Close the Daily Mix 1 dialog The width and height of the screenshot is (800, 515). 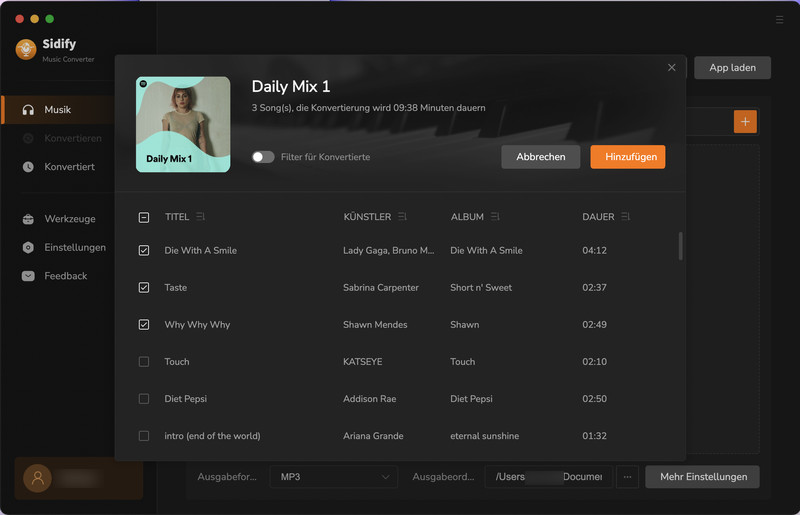pyautogui.click(x=671, y=67)
